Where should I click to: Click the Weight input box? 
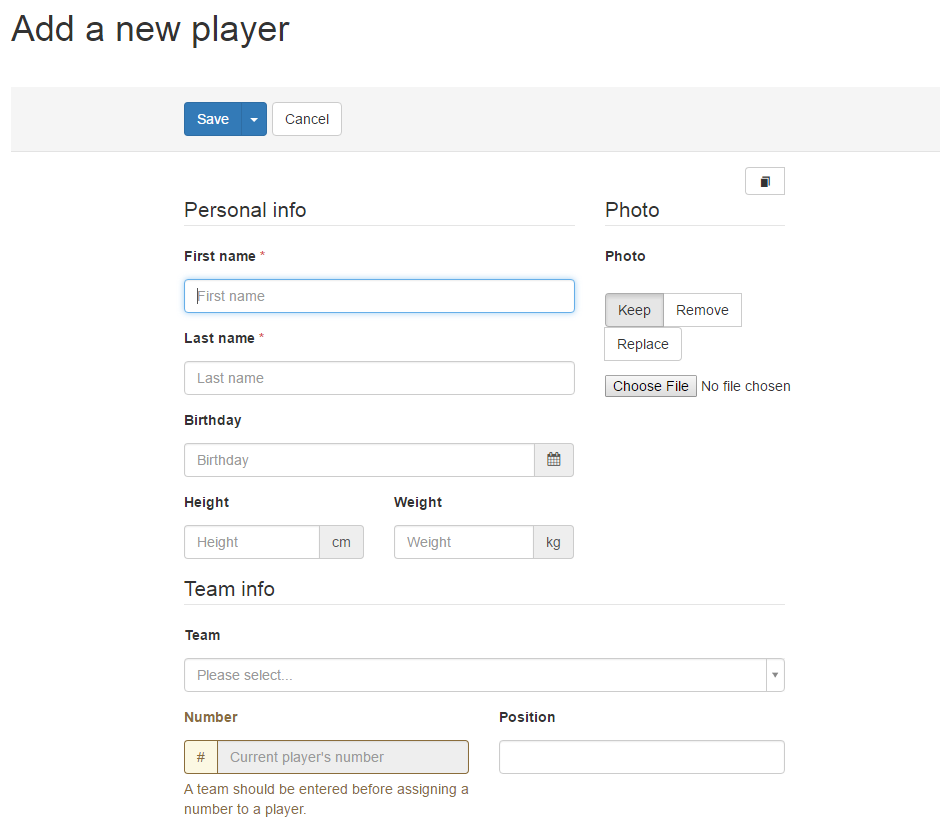pyautogui.click(x=463, y=542)
